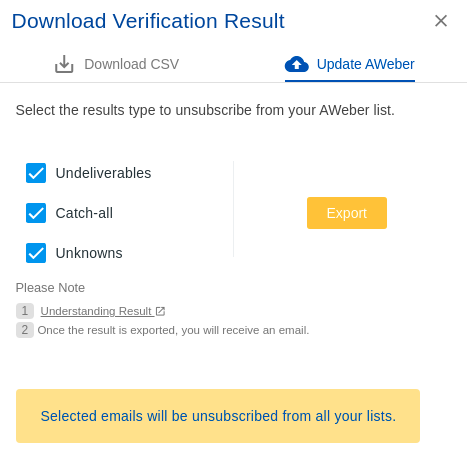The width and height of the screenshot is (467, 454).
Task: Click the number 1 note badge
Action: (25, 311)
